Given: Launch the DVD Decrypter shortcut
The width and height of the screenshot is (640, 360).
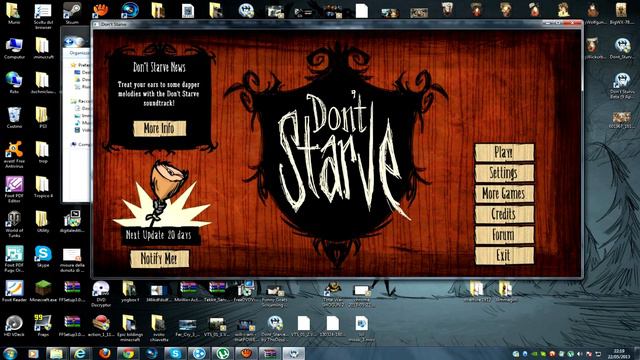Looking at the screenshot, I should click(101, 293).
